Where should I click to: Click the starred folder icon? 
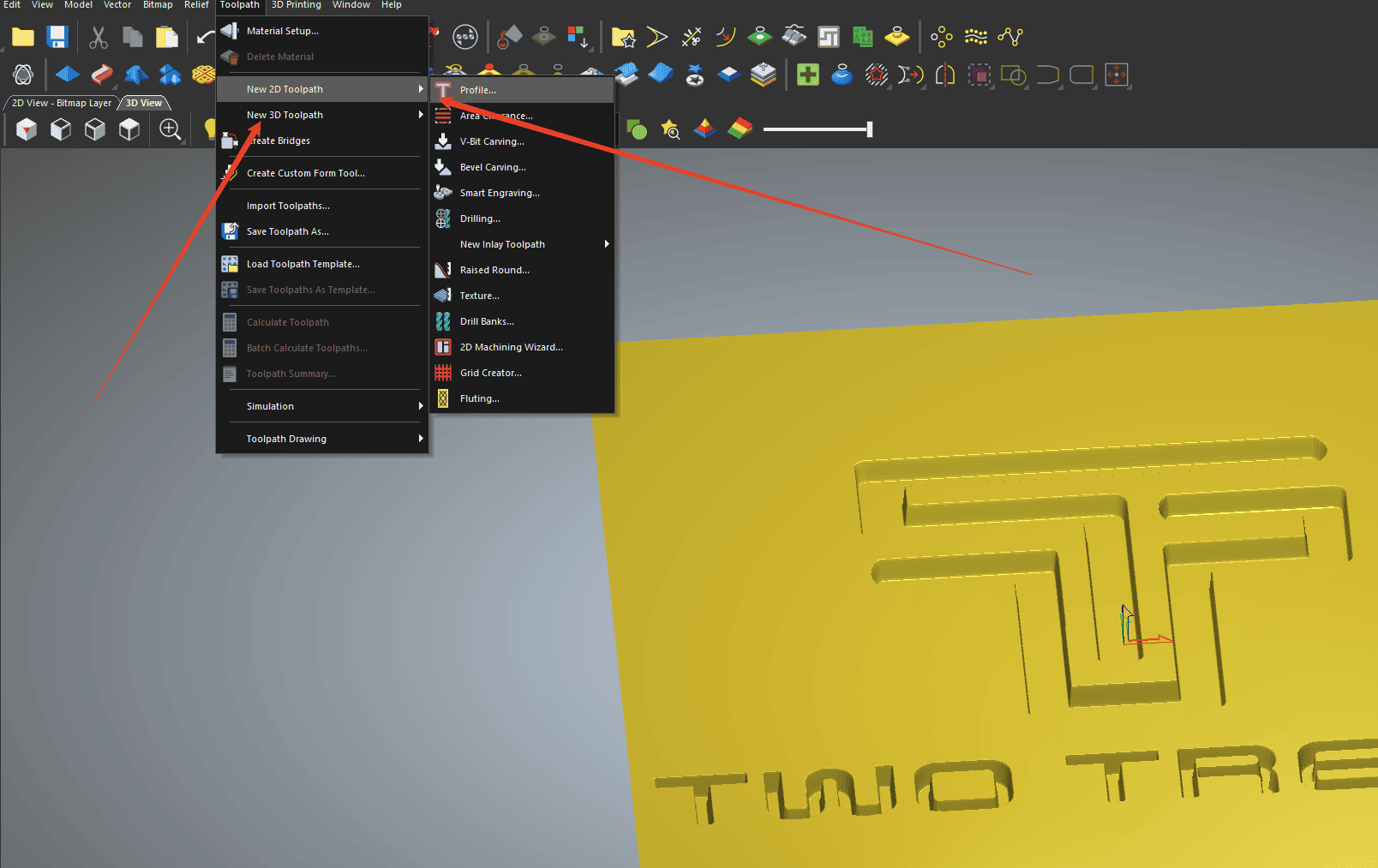(x=623, y=37)
